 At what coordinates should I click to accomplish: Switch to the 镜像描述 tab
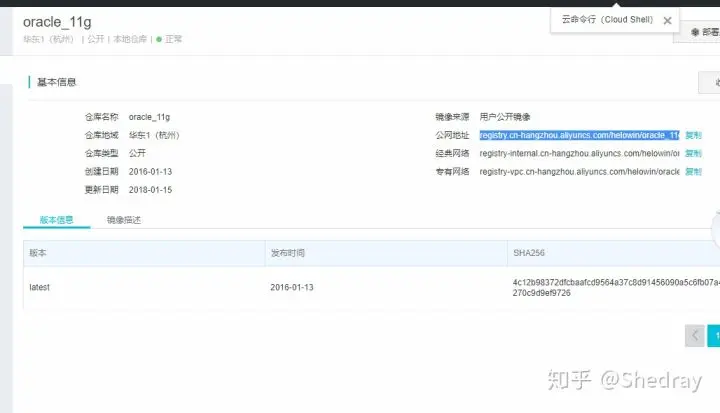124,220
